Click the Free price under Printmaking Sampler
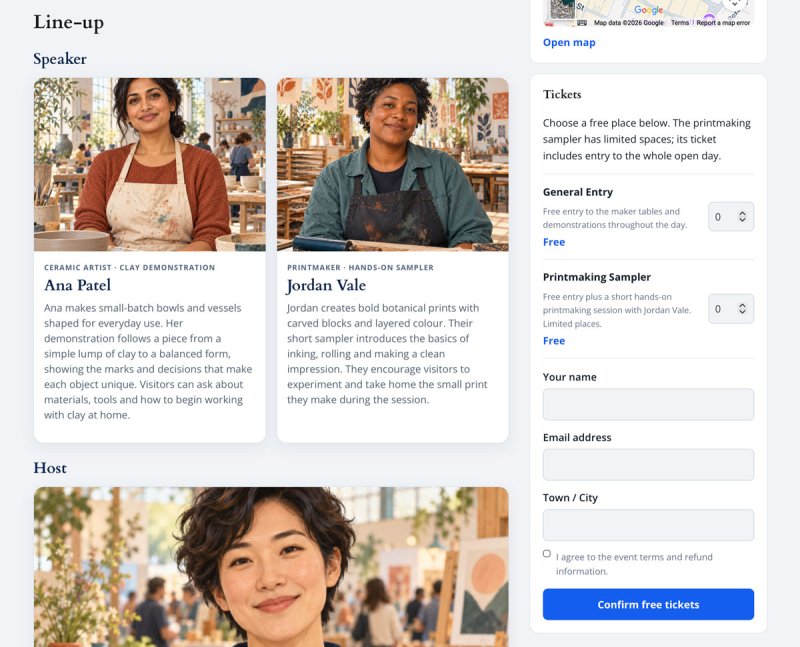Image resolution: width=800 pixels, height=647 pixels. point(554,340)
